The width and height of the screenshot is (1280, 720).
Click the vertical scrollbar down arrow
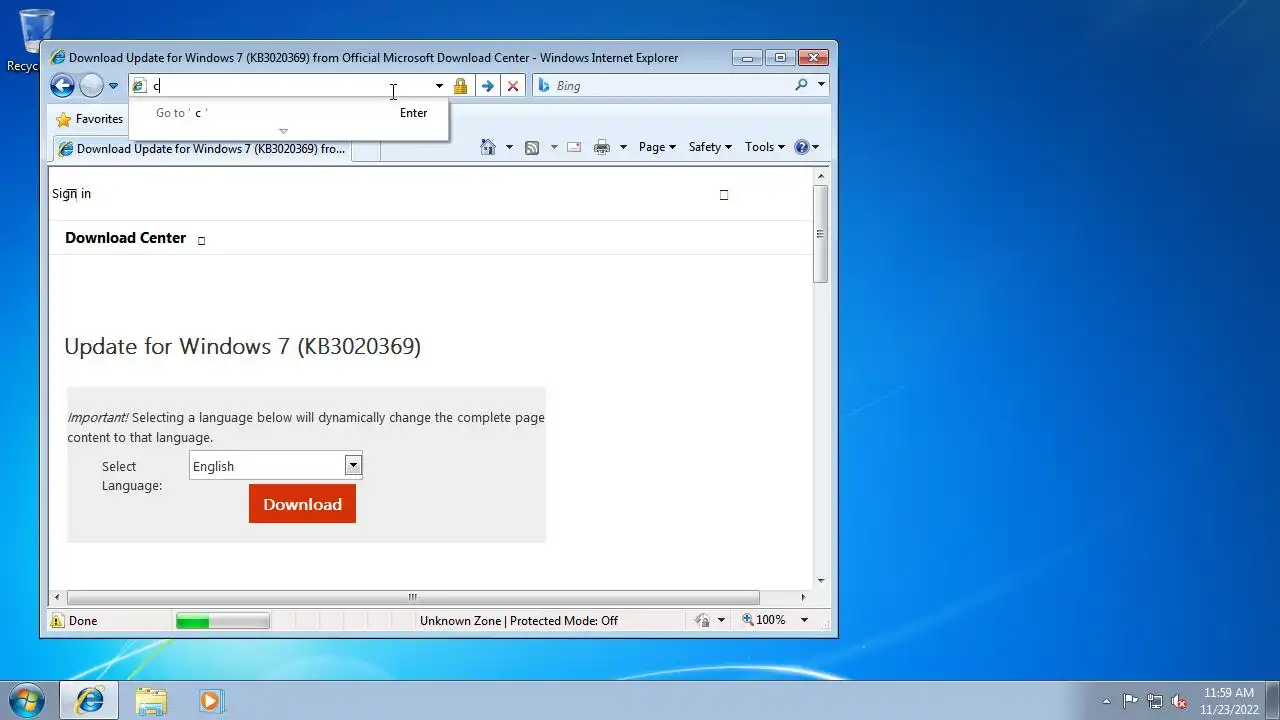[821, 580]
